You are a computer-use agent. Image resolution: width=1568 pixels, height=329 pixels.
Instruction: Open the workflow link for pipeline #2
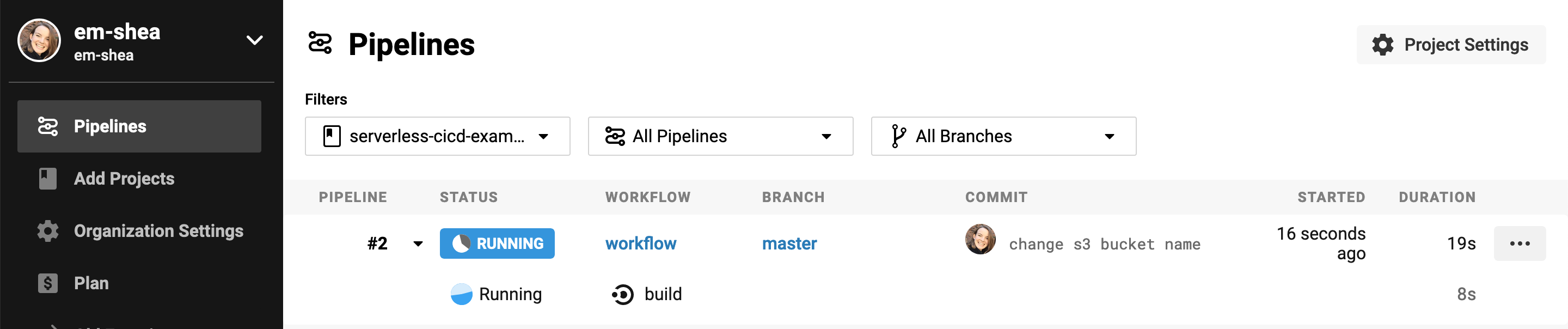click(x=640, y=243)
